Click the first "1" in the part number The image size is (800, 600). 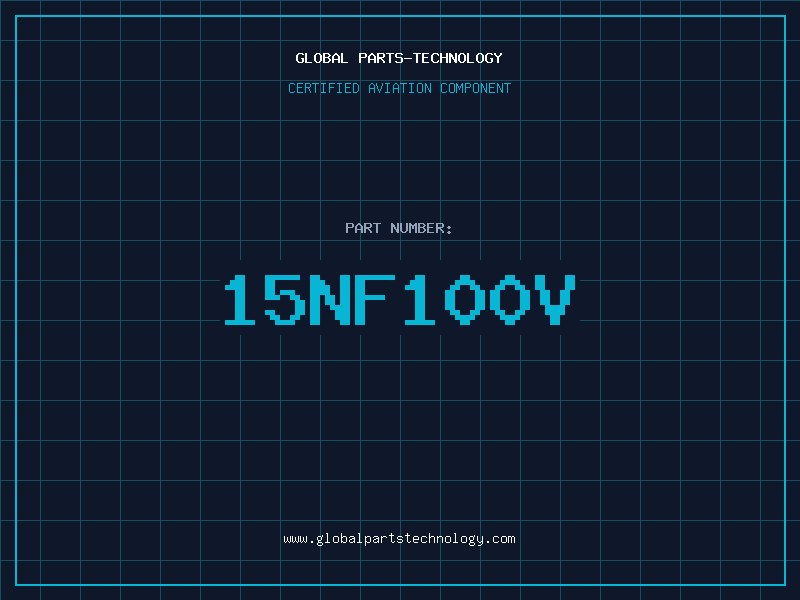pos(240,300)
